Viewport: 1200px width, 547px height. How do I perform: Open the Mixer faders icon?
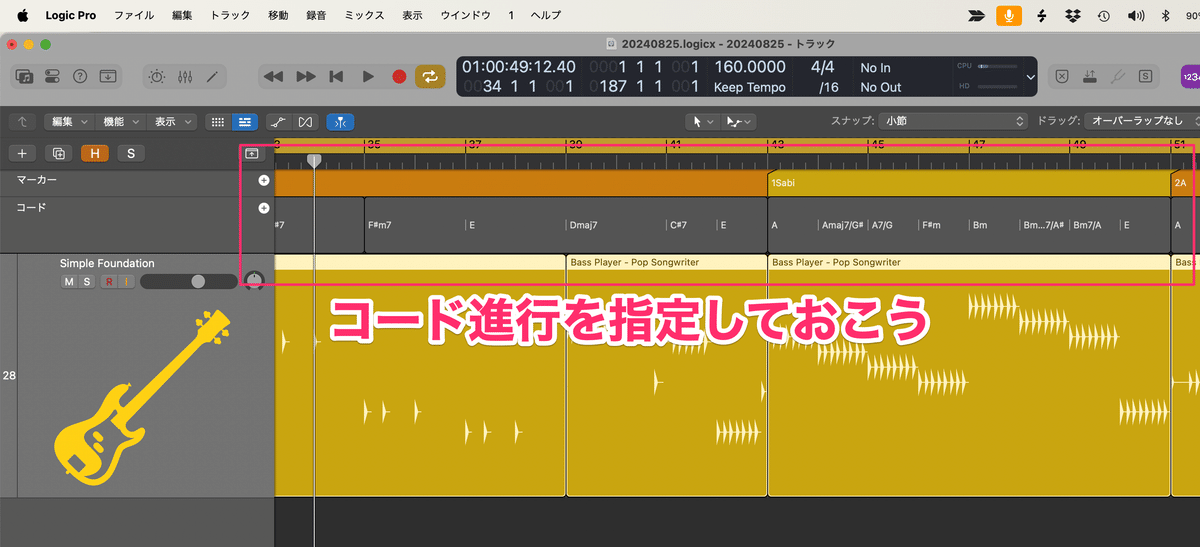185,76
